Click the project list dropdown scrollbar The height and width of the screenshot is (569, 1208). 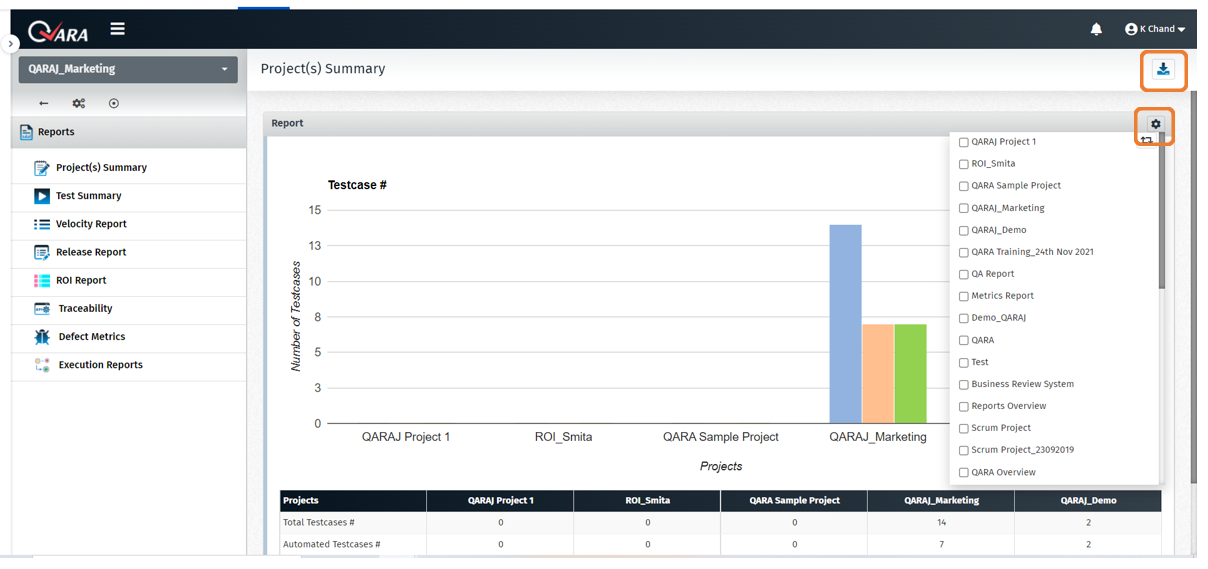[x=1161, y=210]
